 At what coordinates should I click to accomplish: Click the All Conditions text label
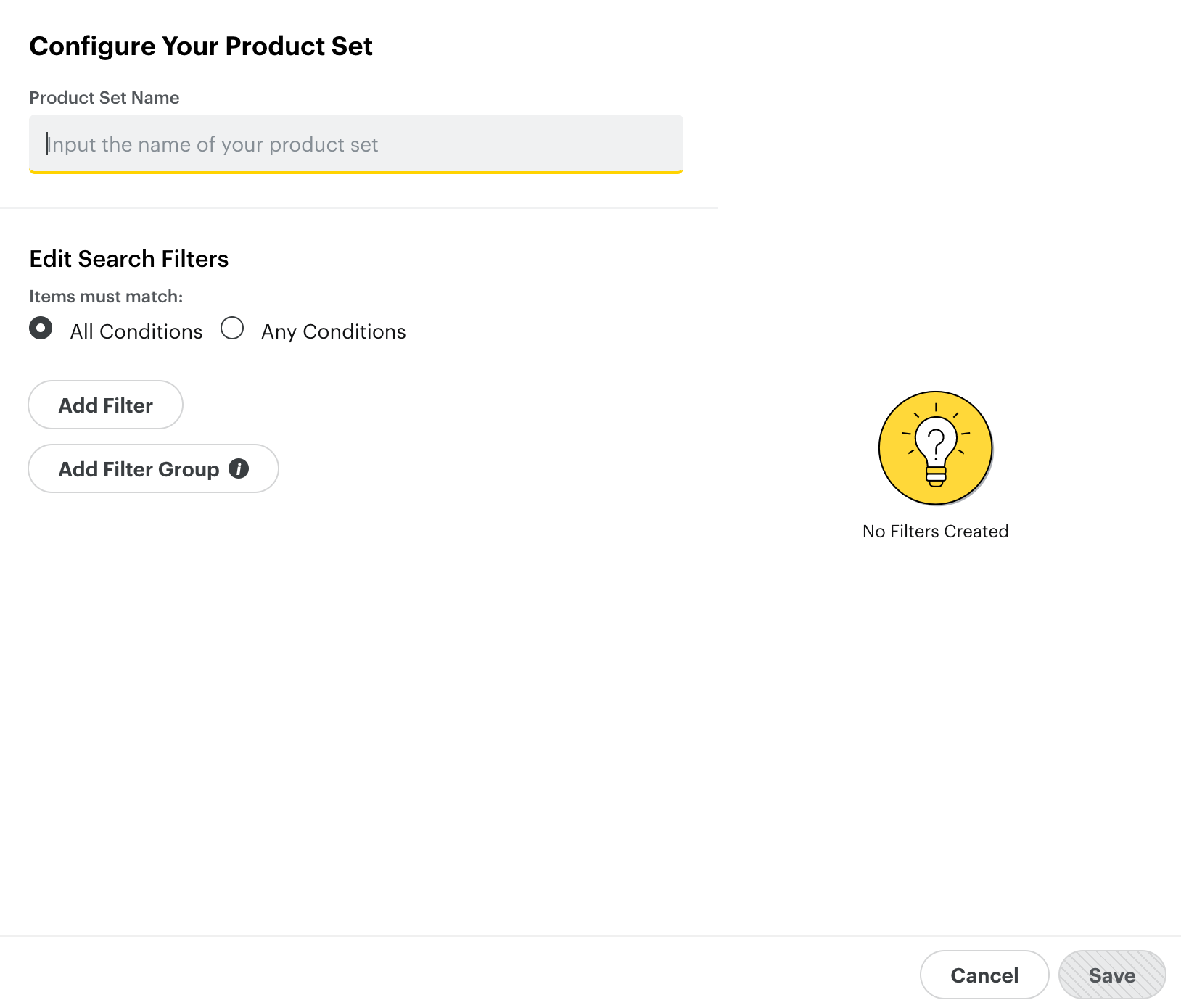(136, 331)
